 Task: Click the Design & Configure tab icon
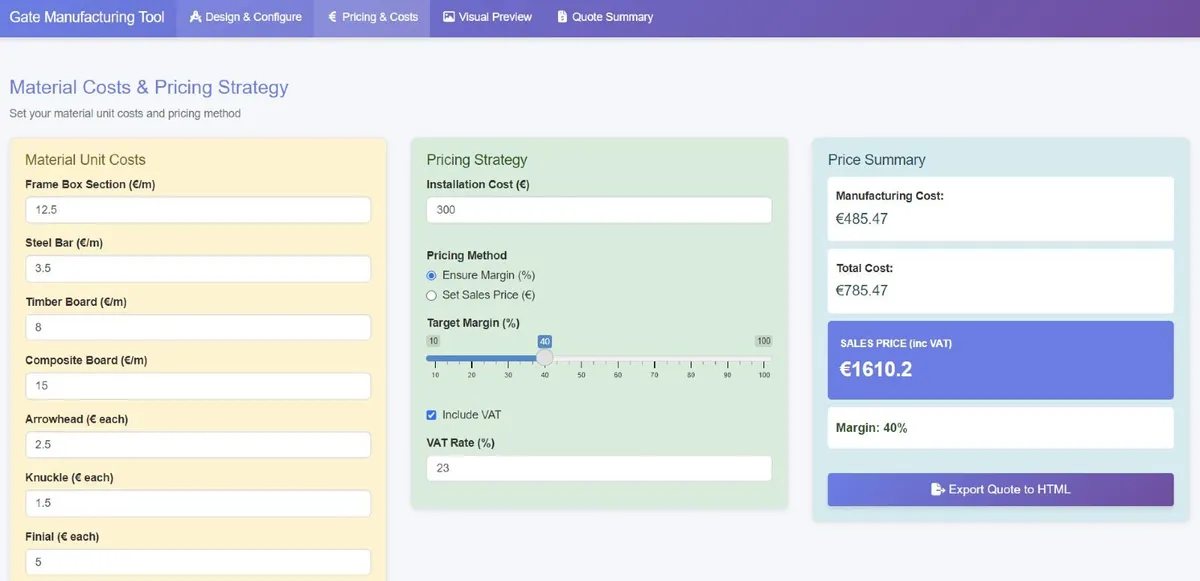(195, 17)
